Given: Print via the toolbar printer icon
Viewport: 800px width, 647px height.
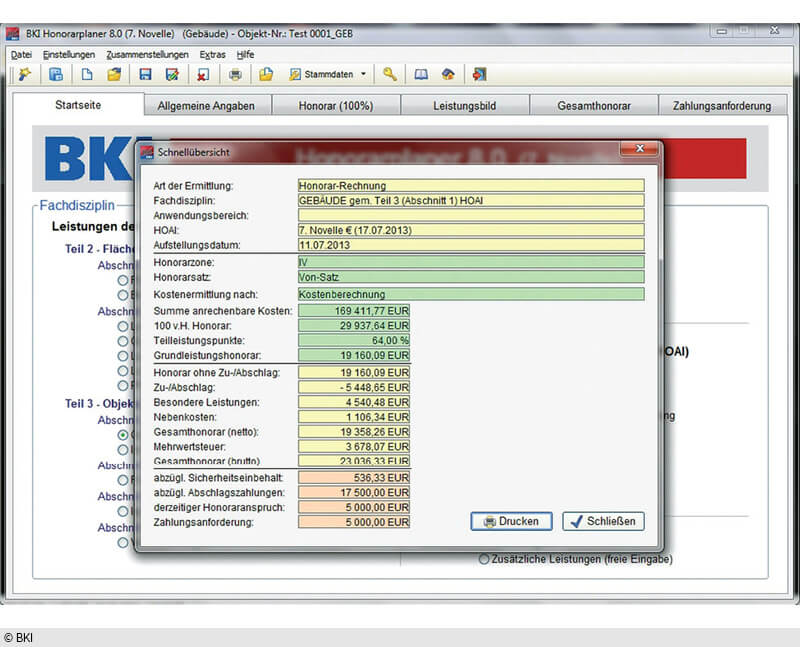Looking at the screenshot, I should point(235,75).
